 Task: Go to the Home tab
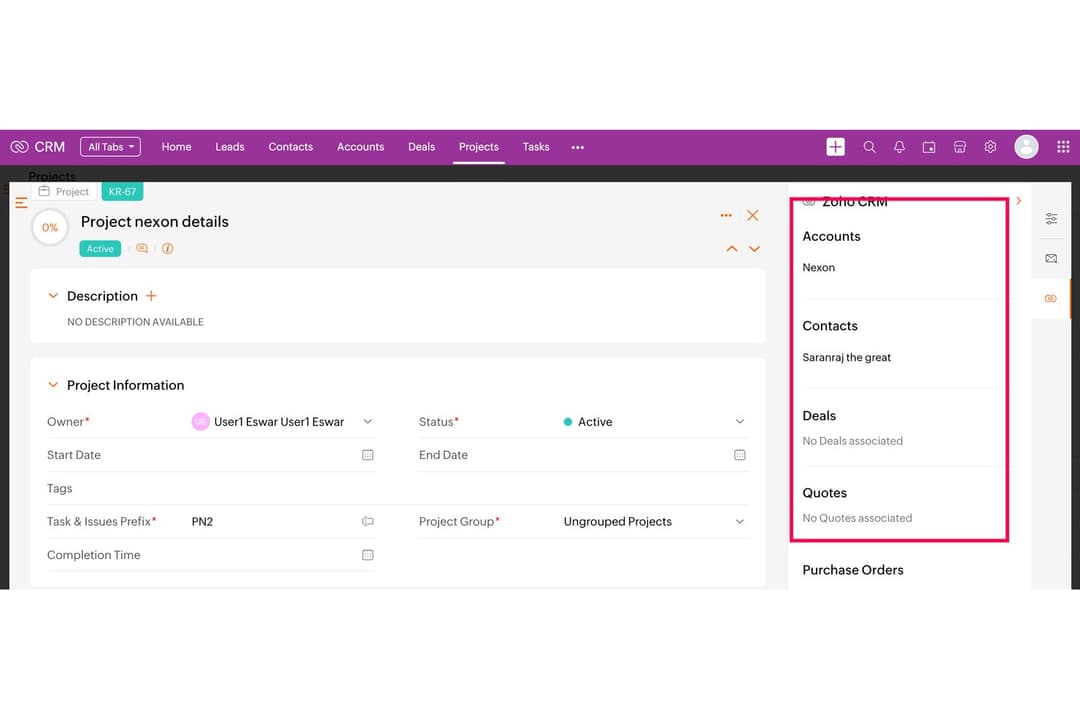[x=176, y=147]
